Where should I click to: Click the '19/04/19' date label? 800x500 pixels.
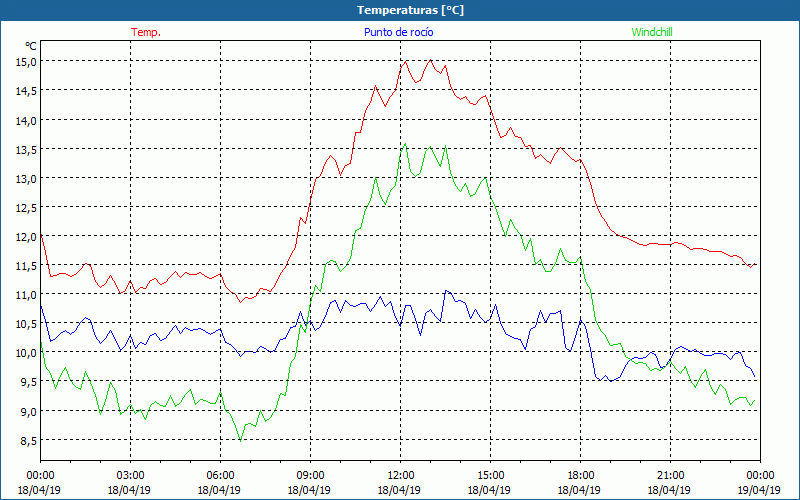tap(759, 490)
